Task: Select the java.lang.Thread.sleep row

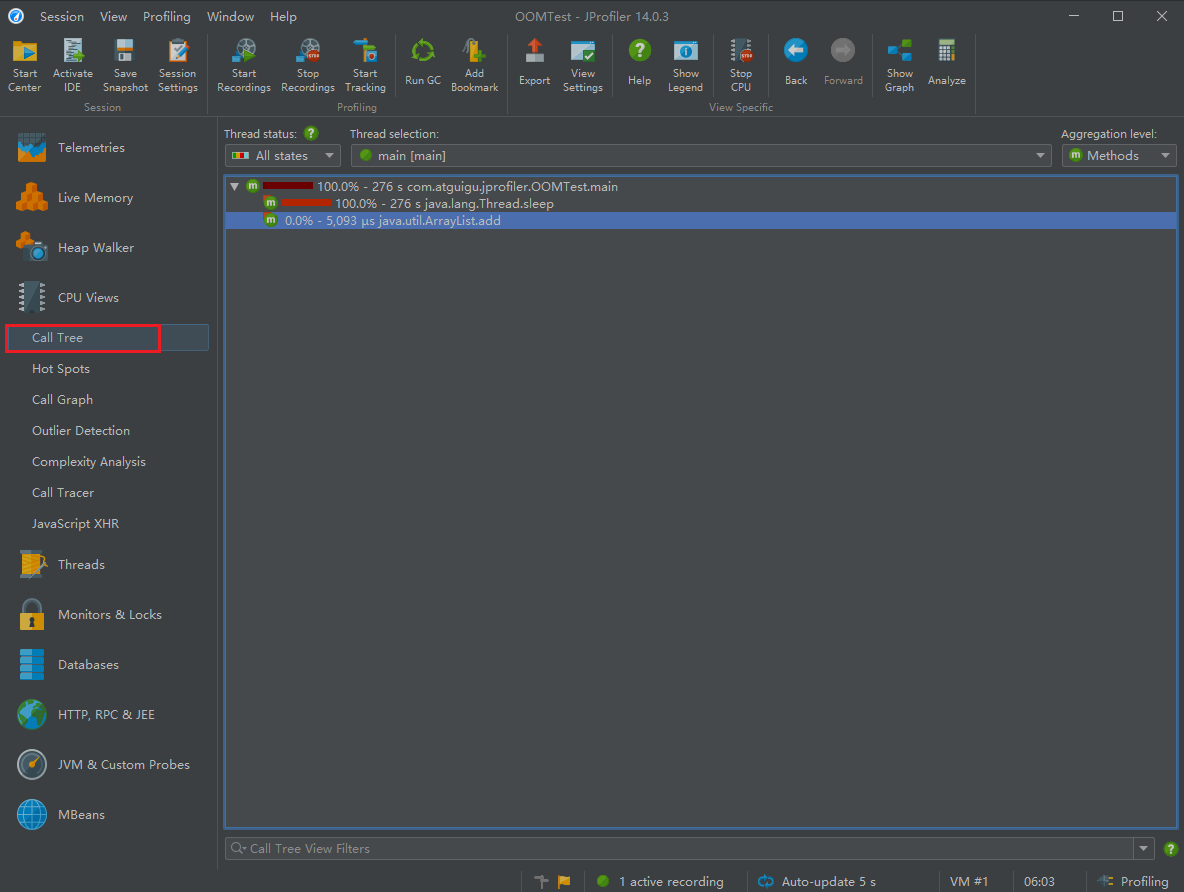Action: 701,204
